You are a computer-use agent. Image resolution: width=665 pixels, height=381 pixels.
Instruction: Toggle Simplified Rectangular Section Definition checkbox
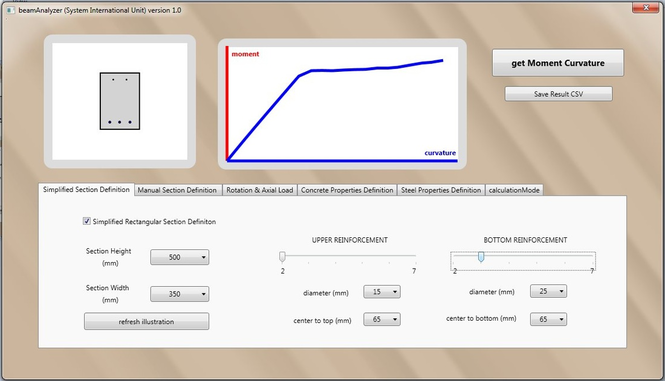pyautogui.click(x=87, y=221)
